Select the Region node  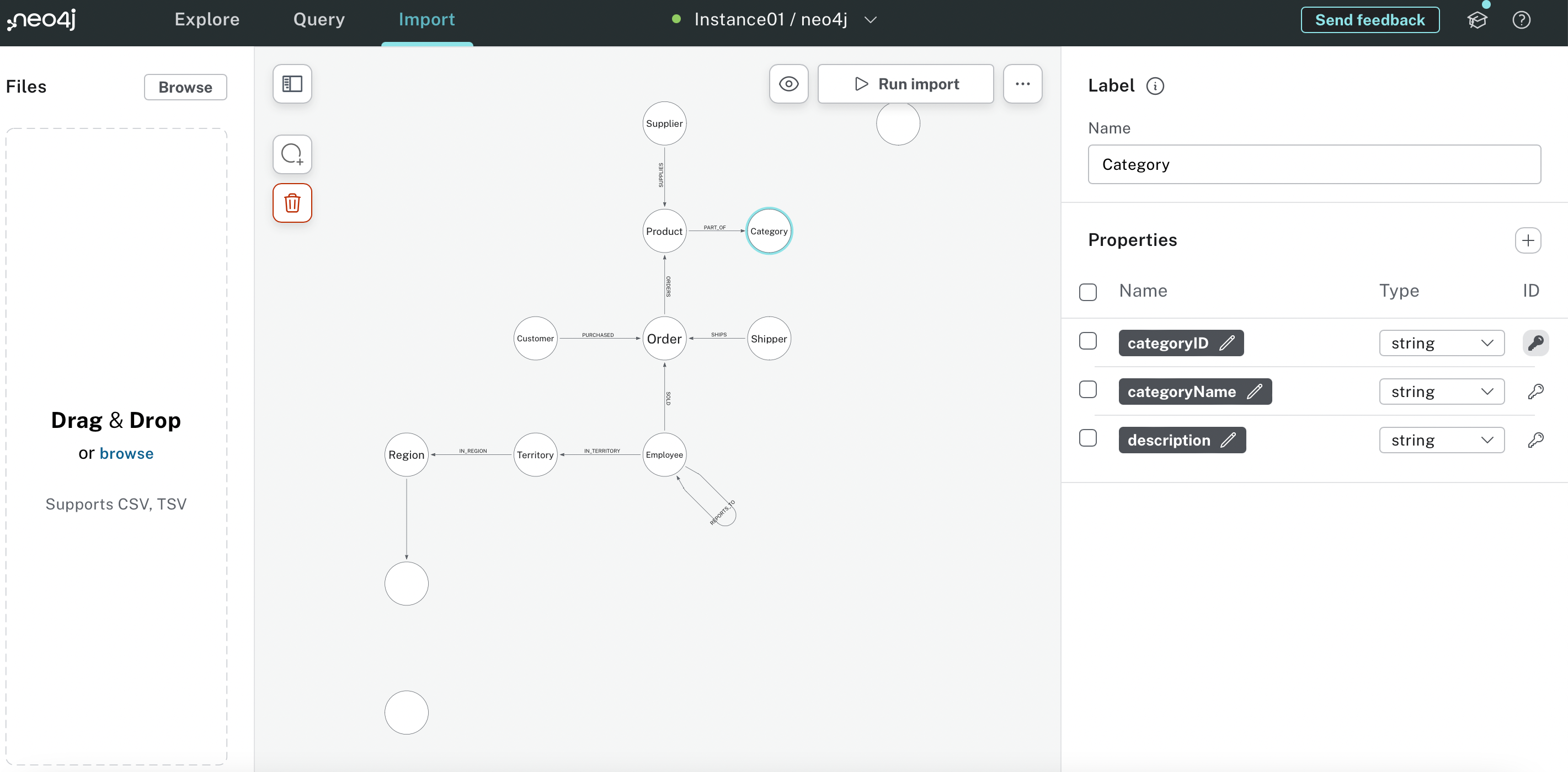tap(406, 455)
